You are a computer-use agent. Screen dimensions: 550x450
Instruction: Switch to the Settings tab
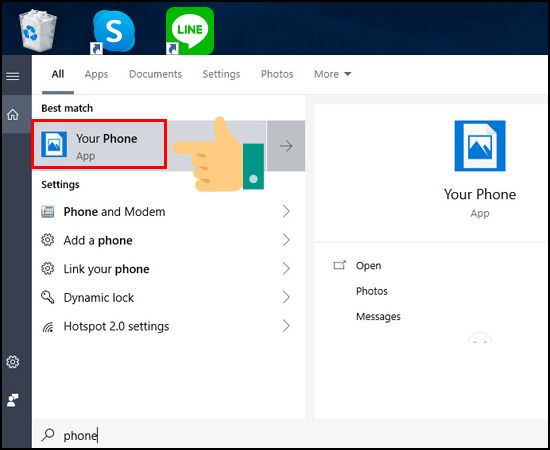(x=221, y=74)
